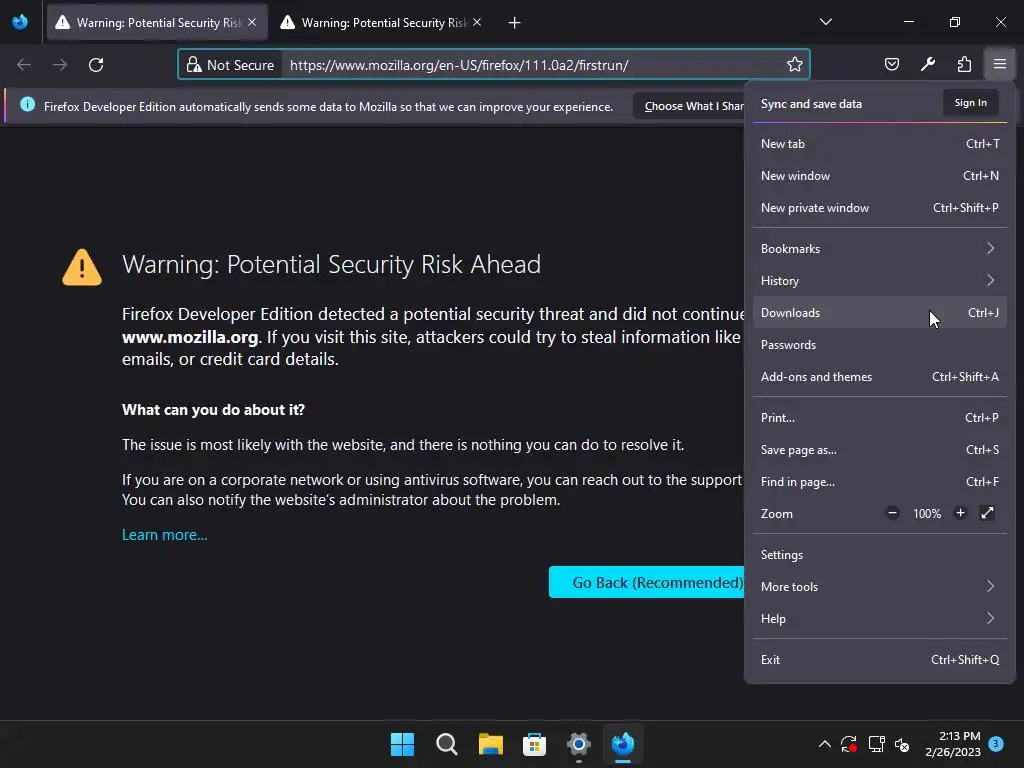
Task: Open Microsoft Store from taskbar
Action: tap(534, 744)
